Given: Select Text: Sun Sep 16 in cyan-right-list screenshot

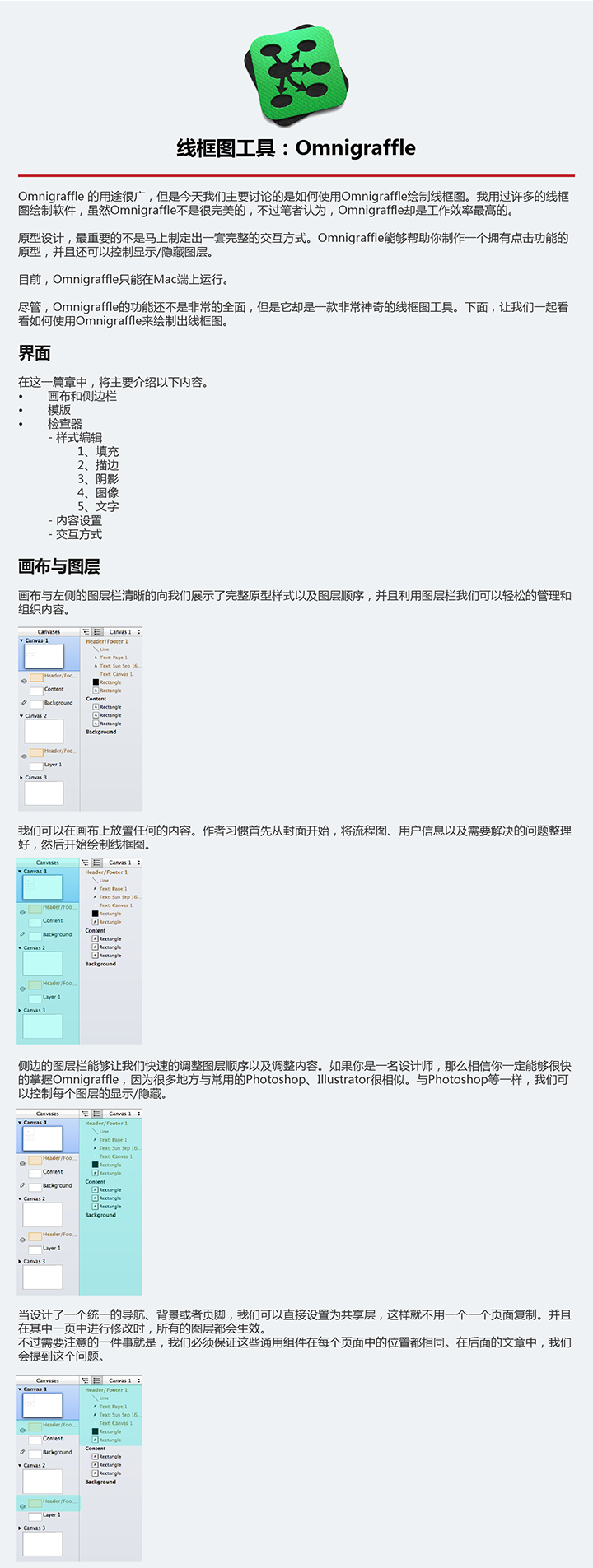Looking at the screenshot, I should [x=118, y=1148].
